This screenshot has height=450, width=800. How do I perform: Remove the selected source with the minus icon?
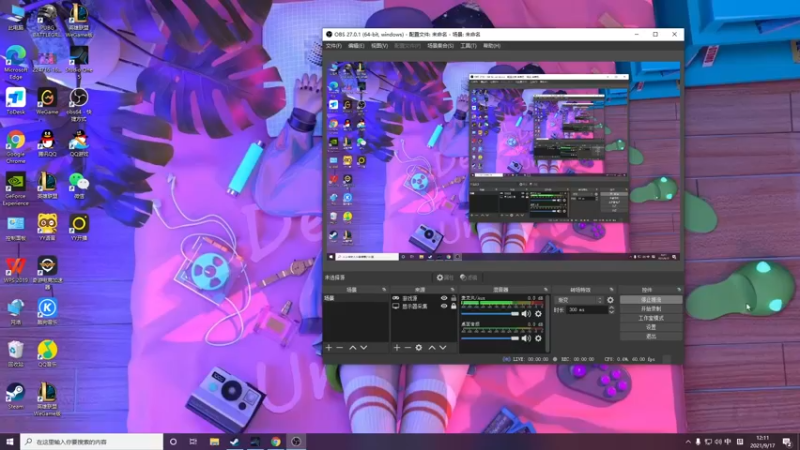(x=408, y=347)
